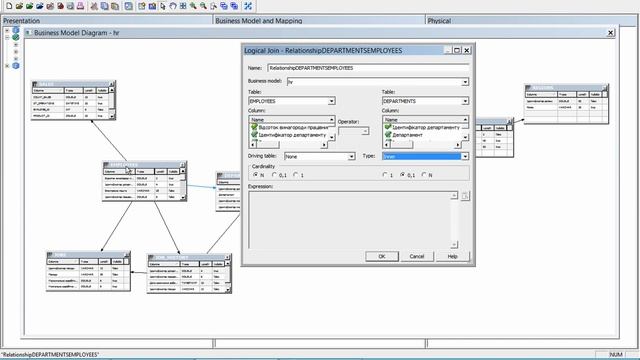Expand the top node in Presentation tree

7,30
